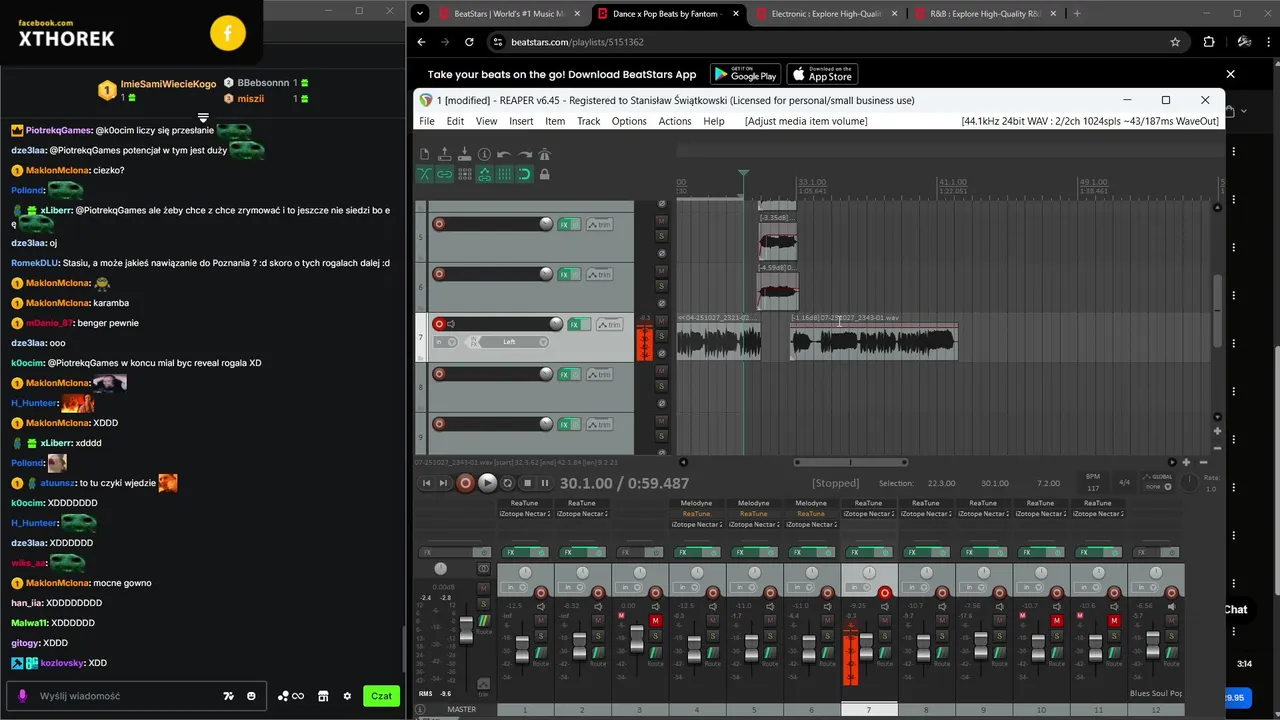Open Project settings info icon
The height and width of the screenshot is (720, 1280).
(484, 154)
